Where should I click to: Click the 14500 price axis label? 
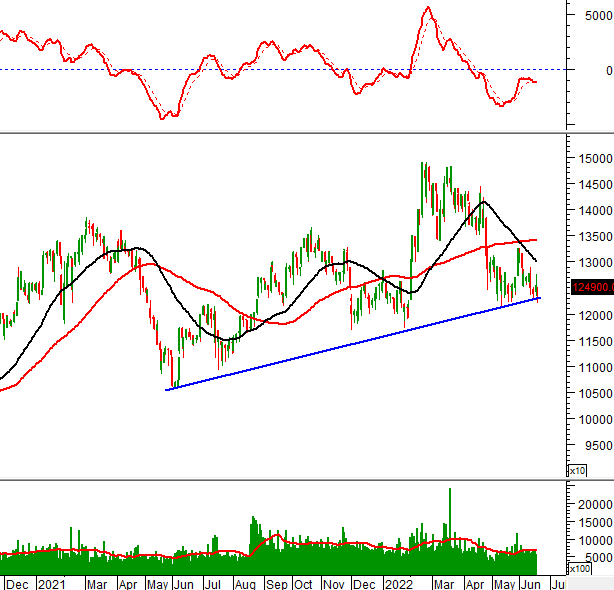(590, 185)
